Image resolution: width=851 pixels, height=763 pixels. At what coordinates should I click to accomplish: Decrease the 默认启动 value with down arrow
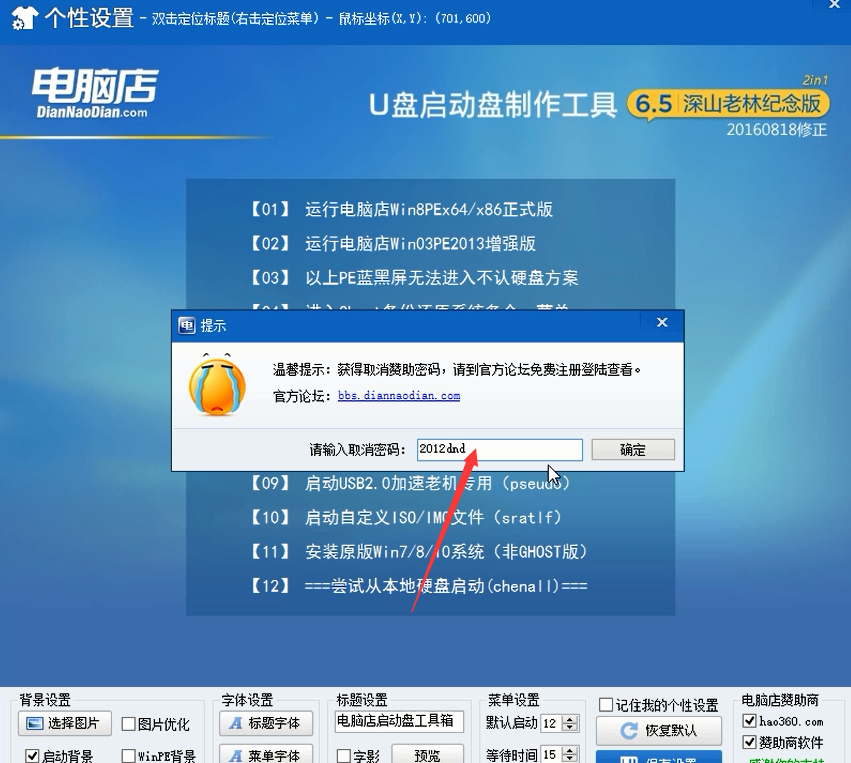pyautogui.click(x=569, y=728)
